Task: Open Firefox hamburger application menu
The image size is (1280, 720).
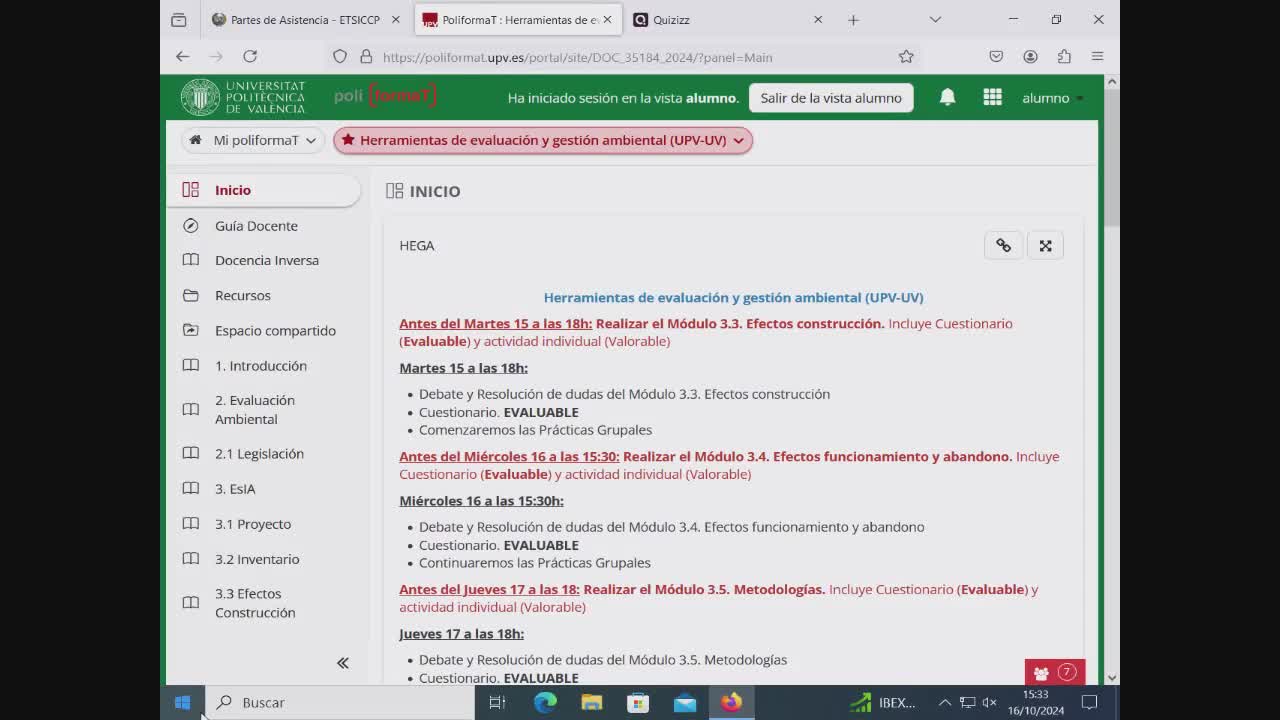Action: pyautogui.click(x=1097, y=57)
